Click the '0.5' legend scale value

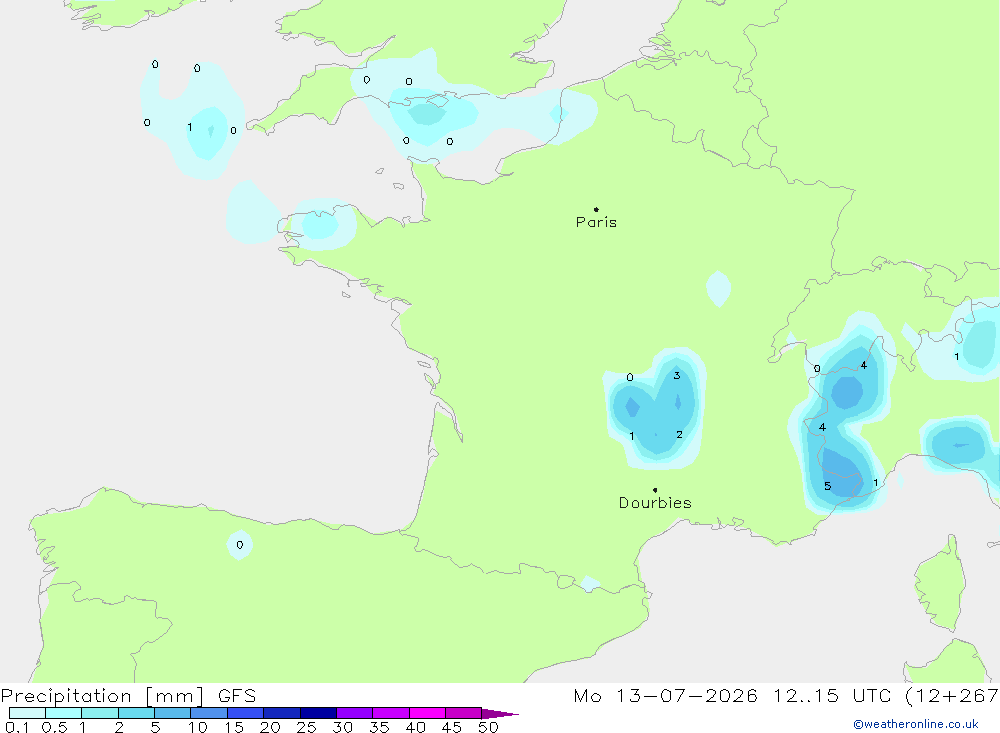pos(54,727)
